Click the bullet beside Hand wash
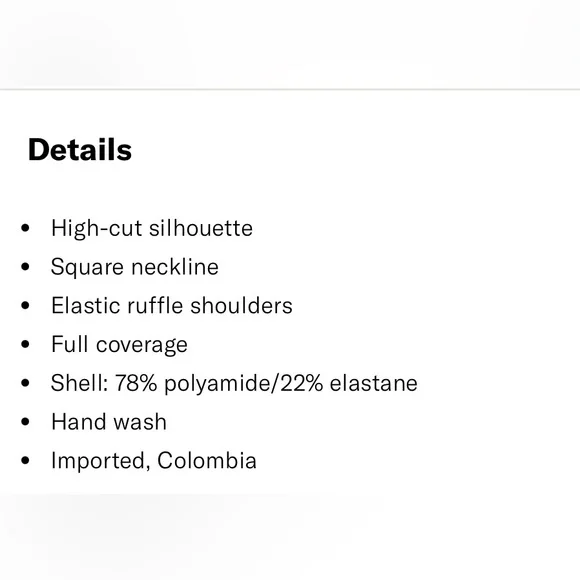Image resolution: width=580 pixels, height=580 pixels. coord(25,422)
